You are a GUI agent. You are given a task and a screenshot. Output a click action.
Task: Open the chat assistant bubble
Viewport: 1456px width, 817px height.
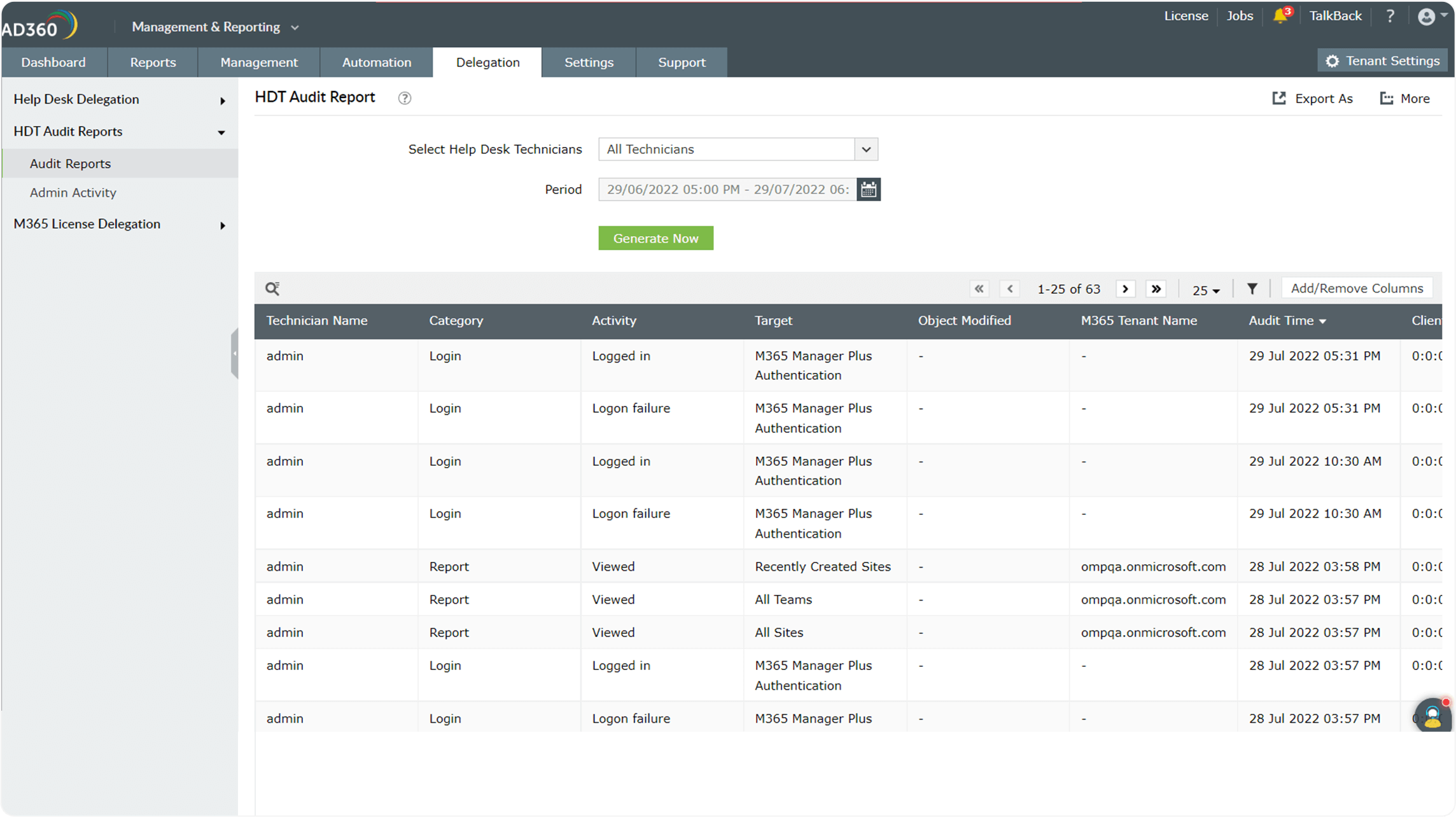point(1432,716)
